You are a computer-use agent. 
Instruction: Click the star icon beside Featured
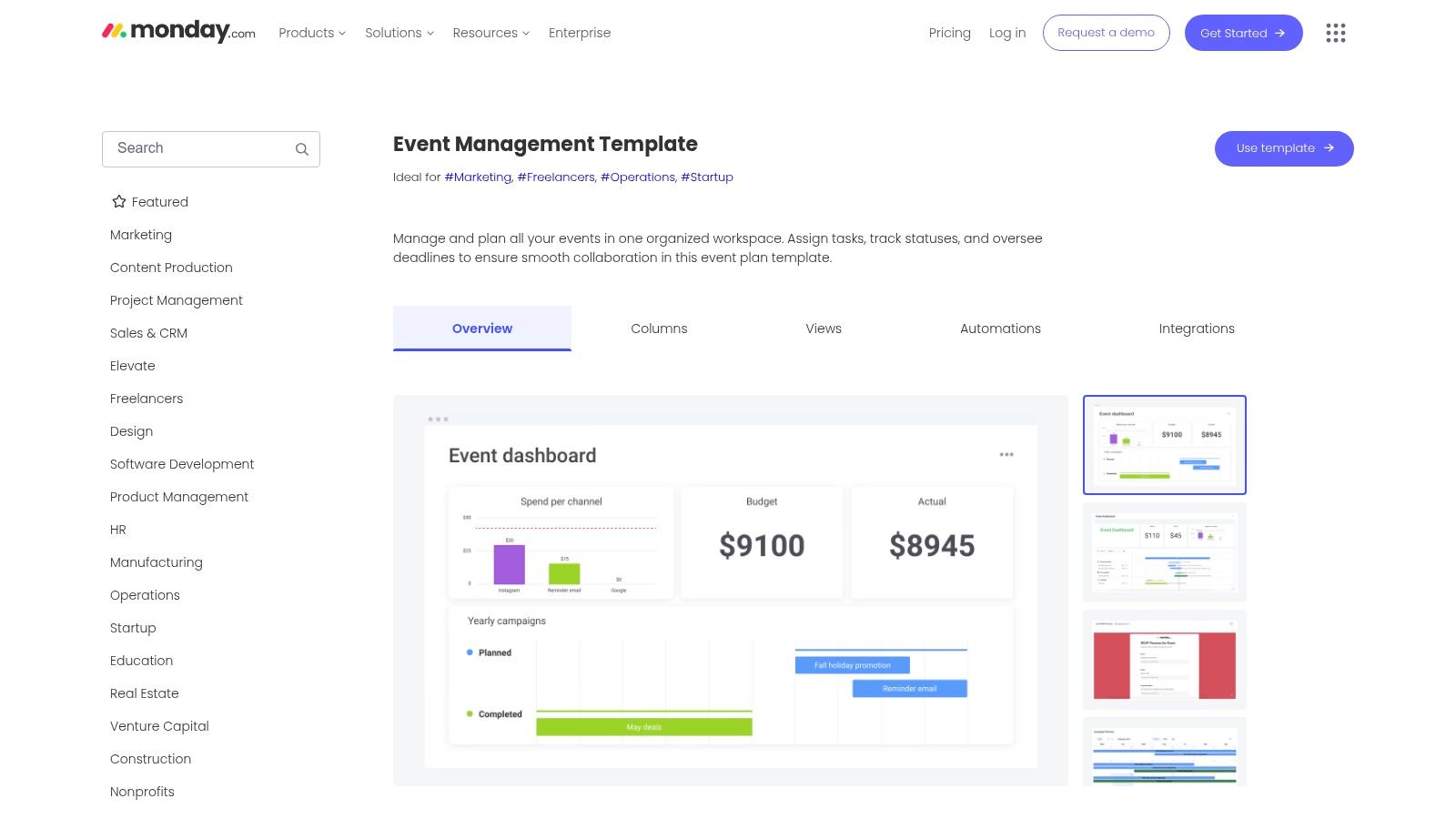(118, 201)
